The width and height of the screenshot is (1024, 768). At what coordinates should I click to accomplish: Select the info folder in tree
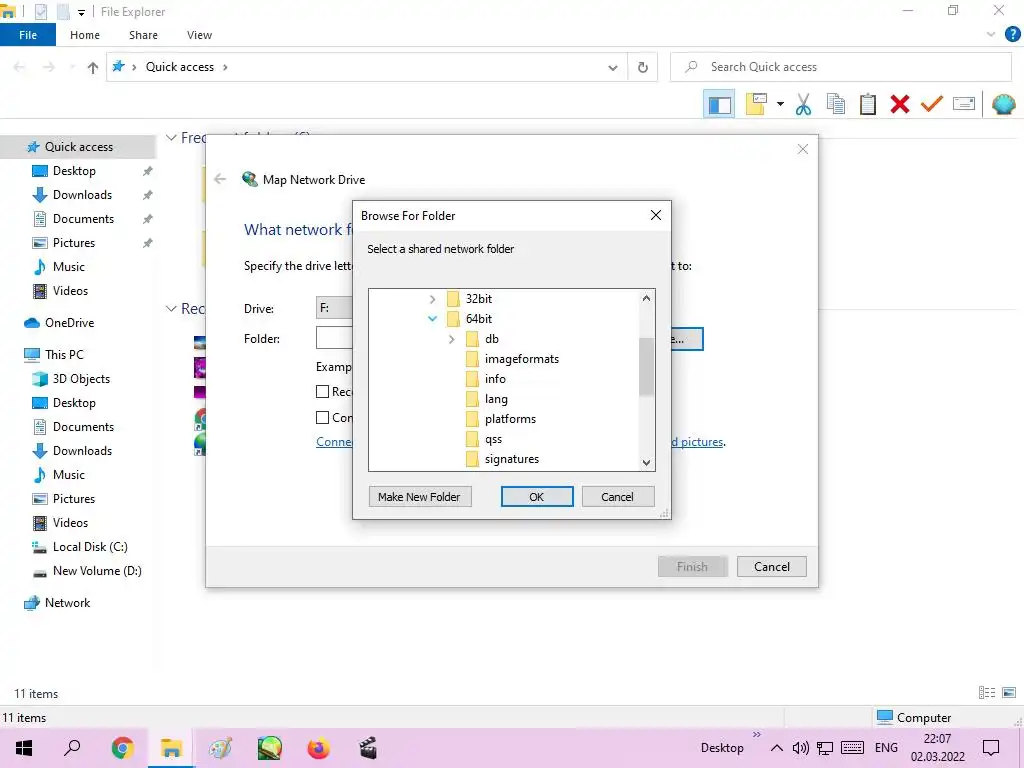tap(487, 379)
